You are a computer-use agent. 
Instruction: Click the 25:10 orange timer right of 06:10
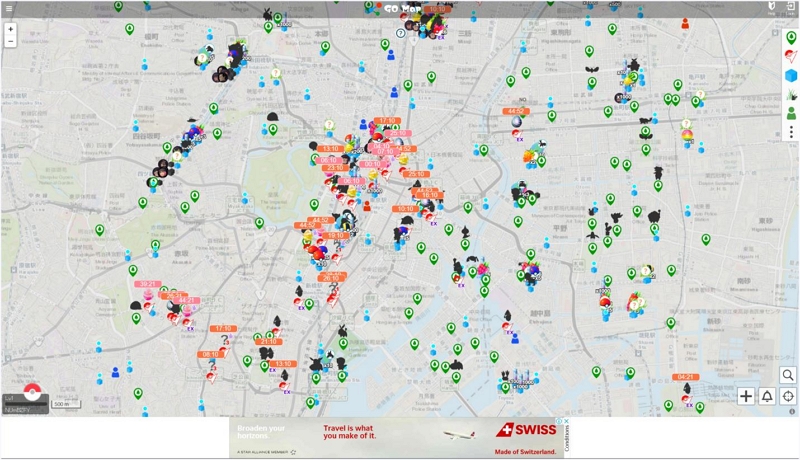pos(416,174)
